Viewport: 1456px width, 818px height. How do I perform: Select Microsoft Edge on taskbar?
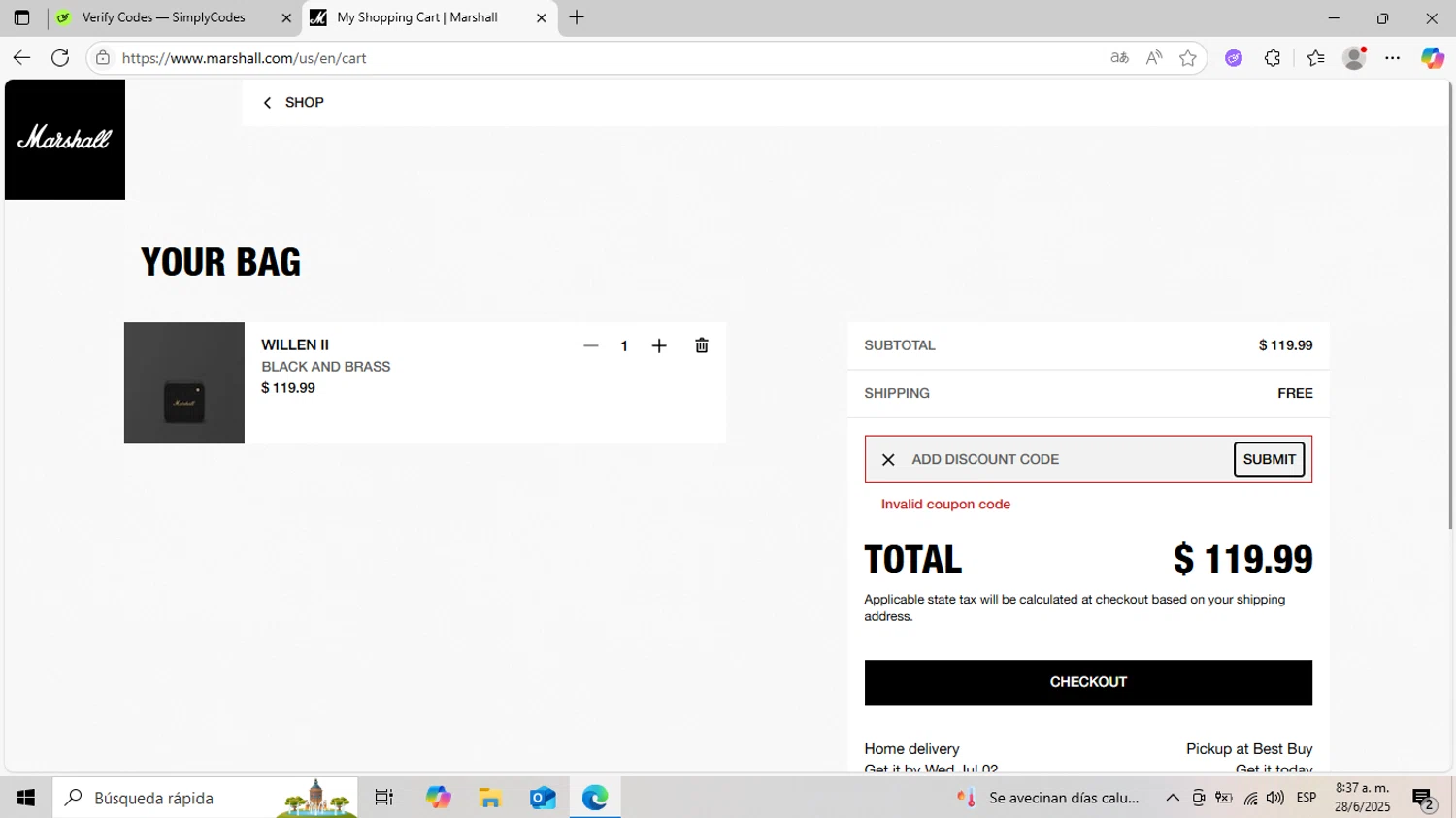click(595, 798)
